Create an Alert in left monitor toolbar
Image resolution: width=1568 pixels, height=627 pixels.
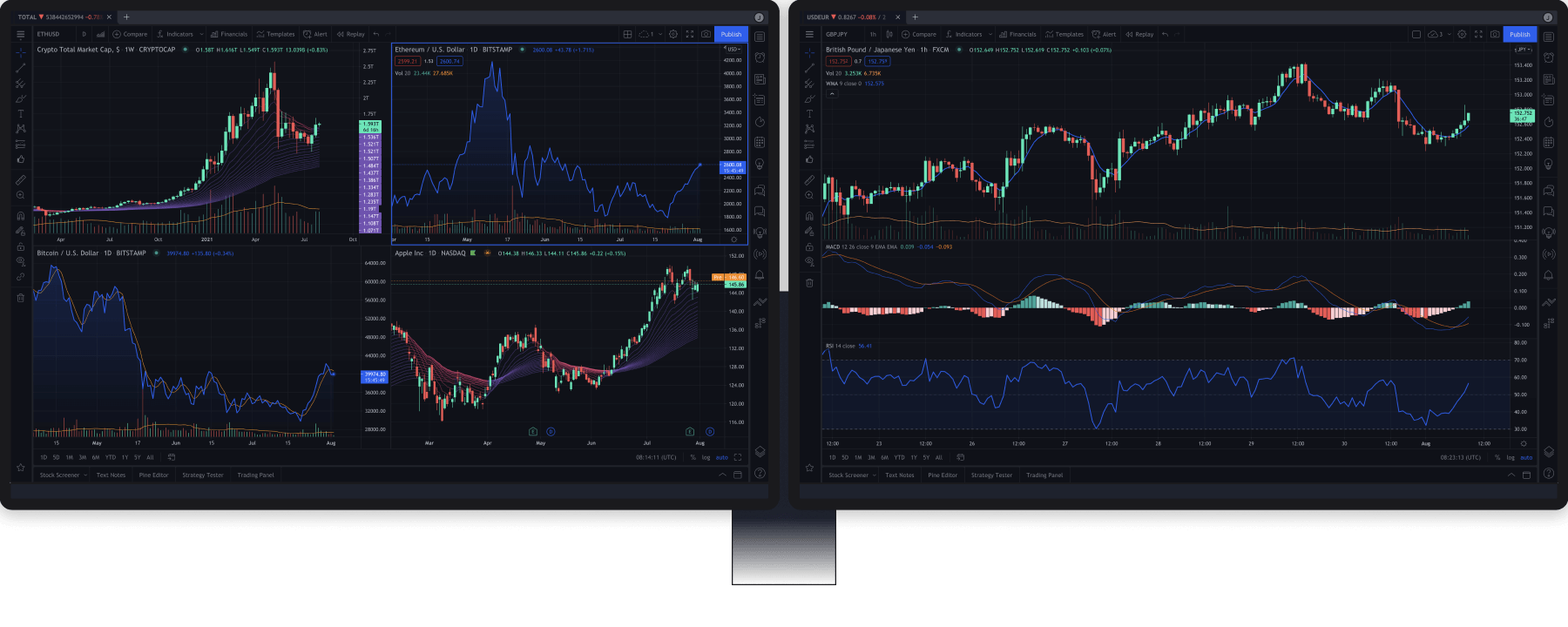[315, 34]
